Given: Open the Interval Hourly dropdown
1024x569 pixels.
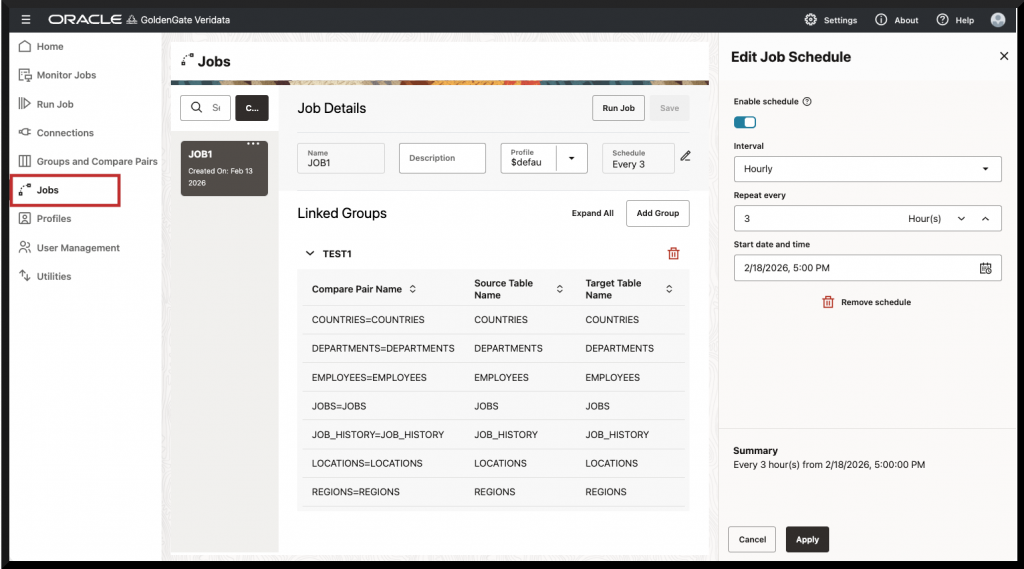Looking at the screenshot, I should tap(867, 169).
